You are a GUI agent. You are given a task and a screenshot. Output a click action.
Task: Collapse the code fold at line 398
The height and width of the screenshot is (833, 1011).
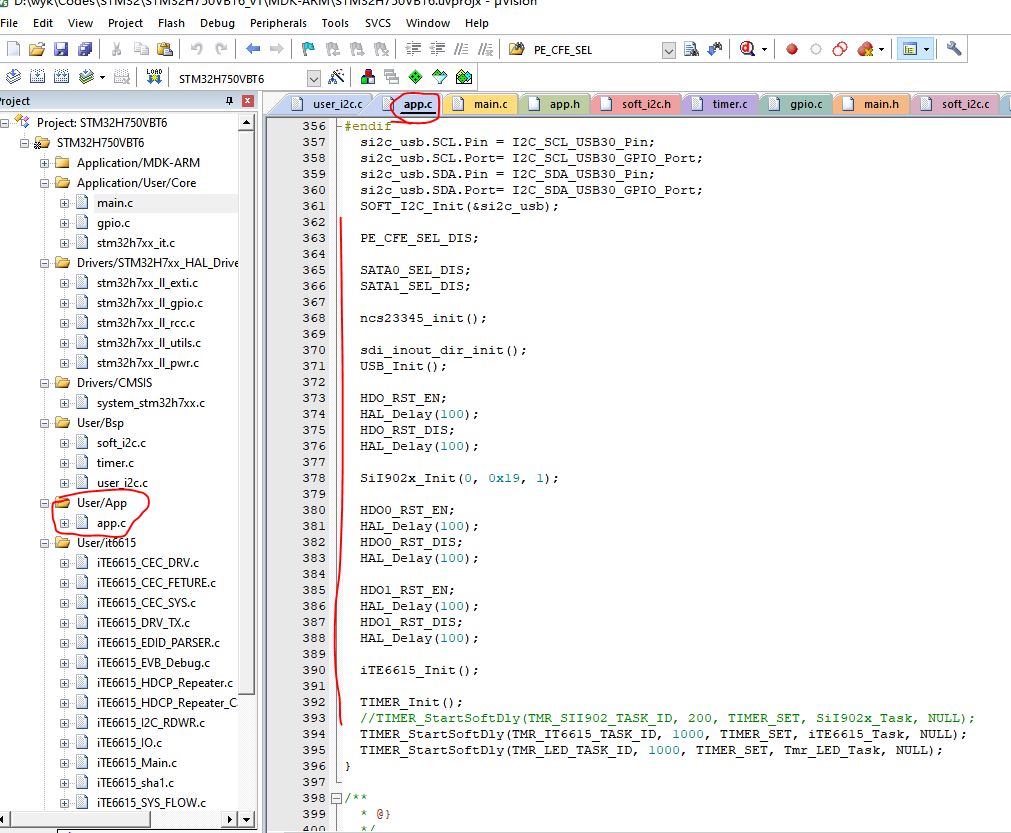click(x=336, y=798)
